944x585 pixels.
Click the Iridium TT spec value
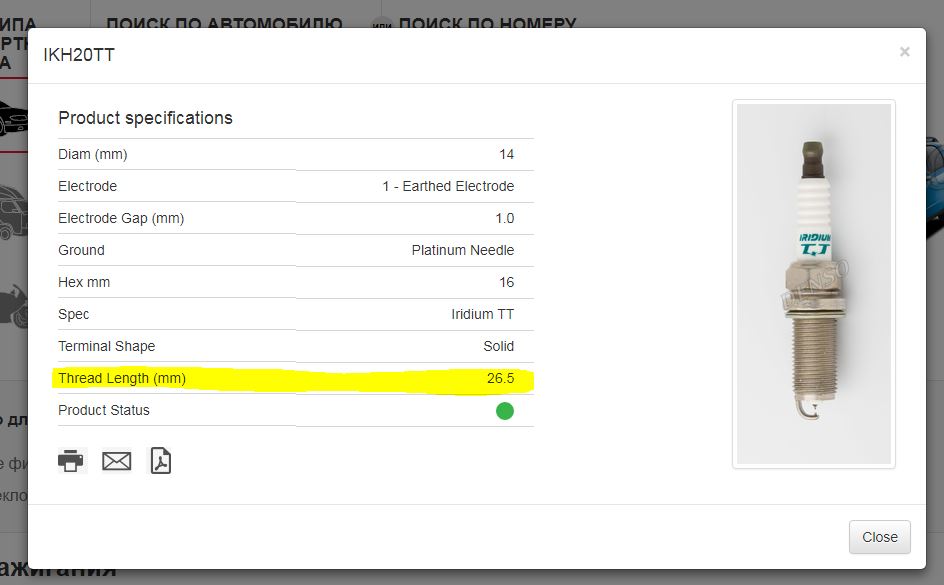tap(482, 314)
